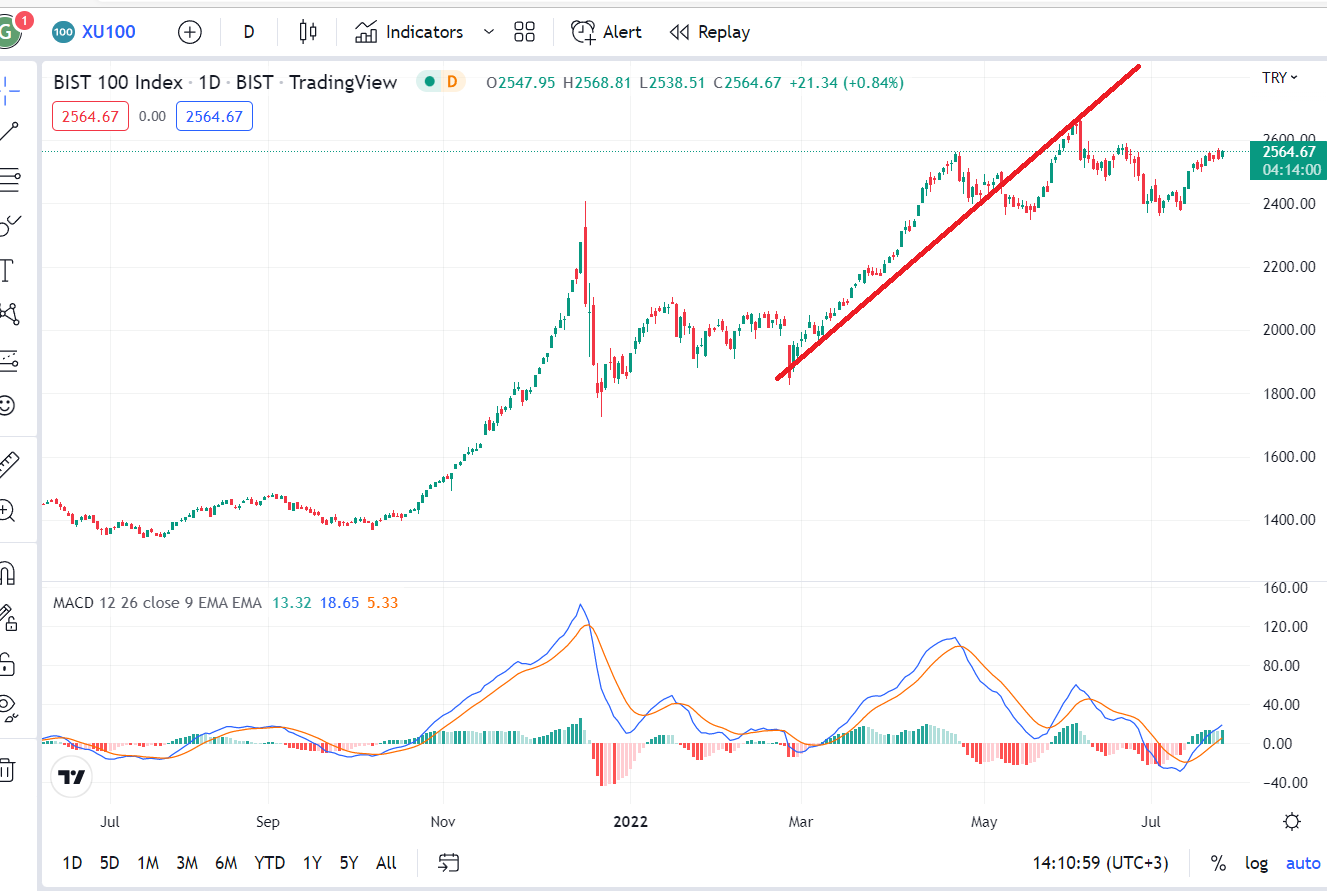Screen dimensions: 1327x891
Task: Select the 5D time range
Action: tap(110, 863)
